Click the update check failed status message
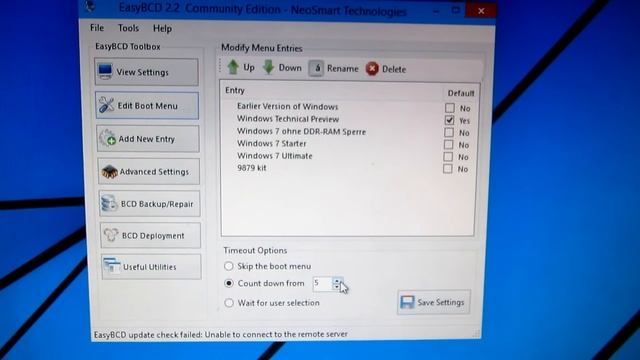 tap(221, 334)
